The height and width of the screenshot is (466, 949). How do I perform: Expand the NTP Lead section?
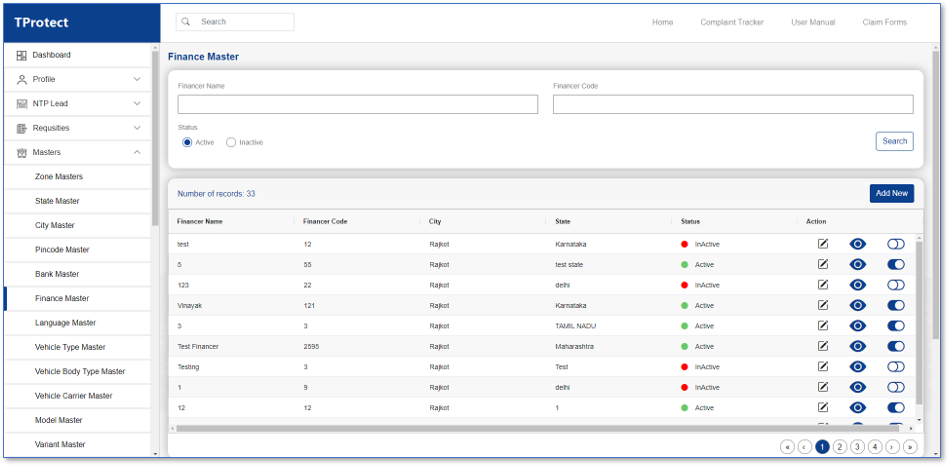pyautogui.click(x=137, y=103)
